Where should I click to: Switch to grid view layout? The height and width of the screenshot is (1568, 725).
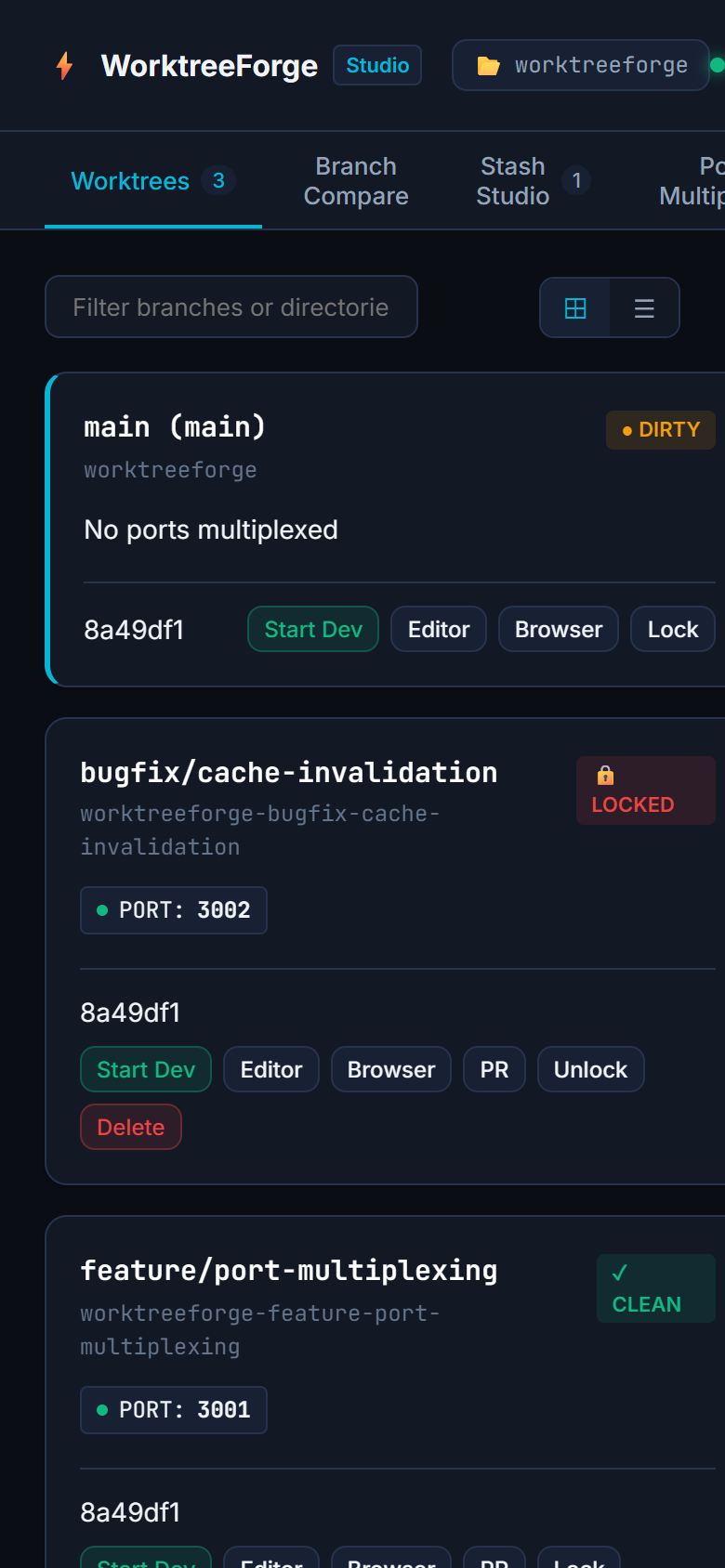[x=575, y=308]
